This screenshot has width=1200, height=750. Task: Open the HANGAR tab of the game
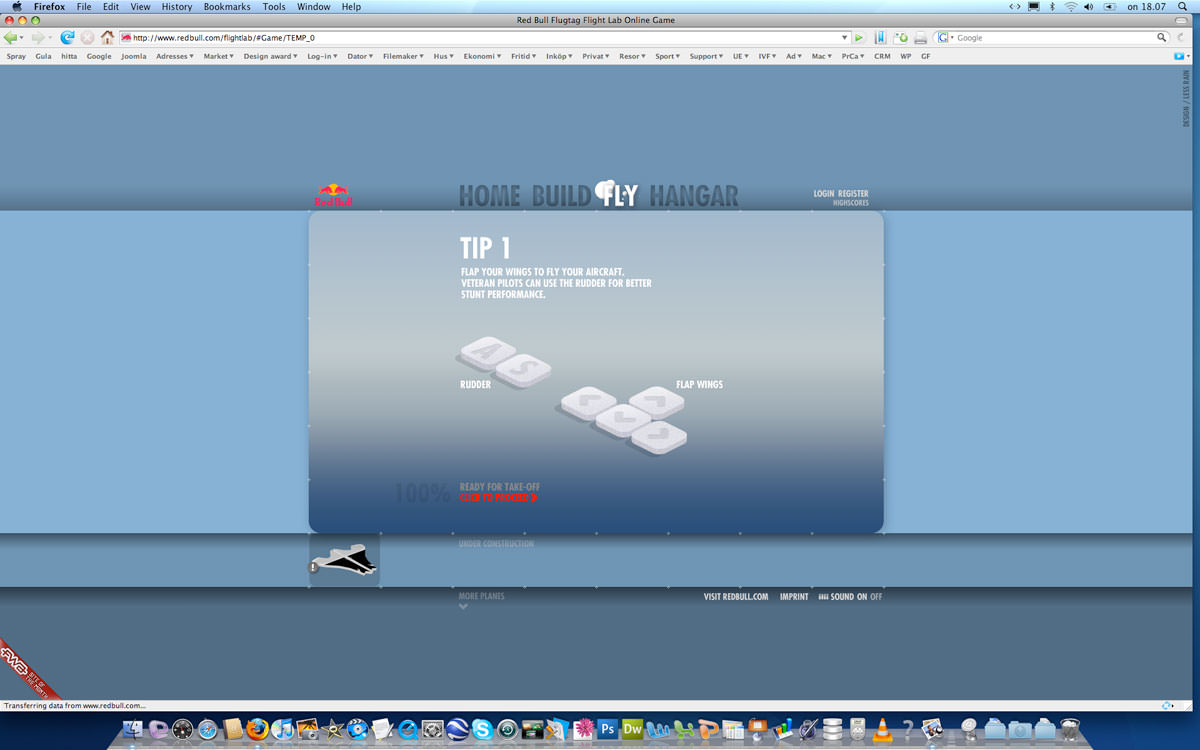pyautogui.click(x=694, y=195)
